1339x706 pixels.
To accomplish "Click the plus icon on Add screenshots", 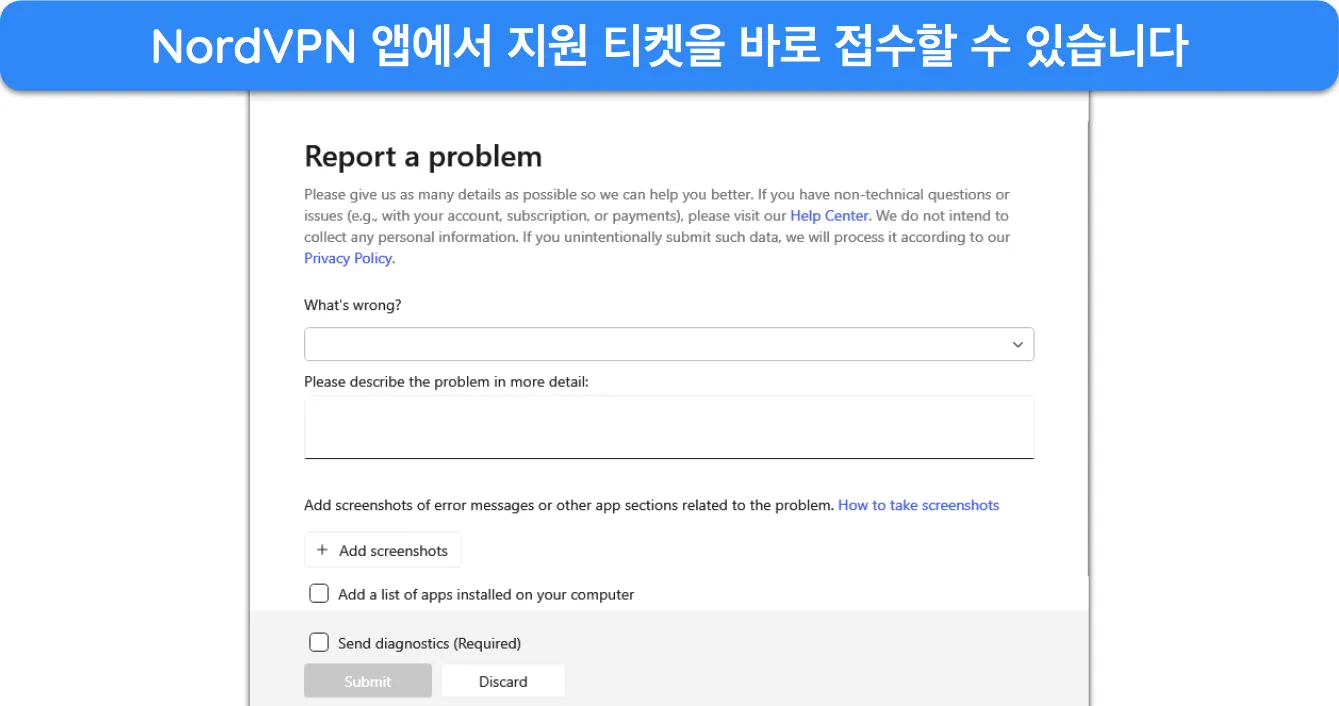I will click(322, 550).
